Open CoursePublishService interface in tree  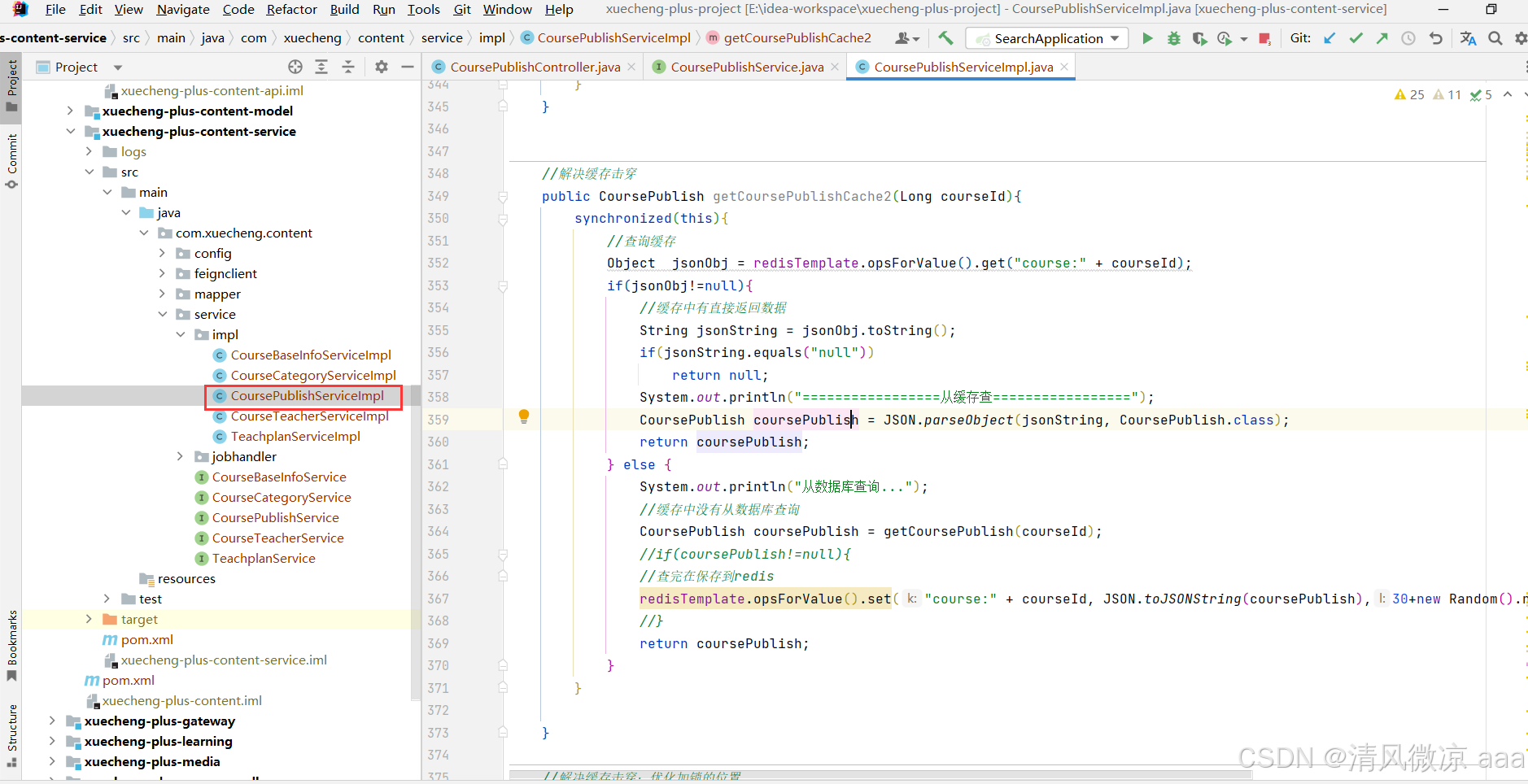click(x=275, y=517)
